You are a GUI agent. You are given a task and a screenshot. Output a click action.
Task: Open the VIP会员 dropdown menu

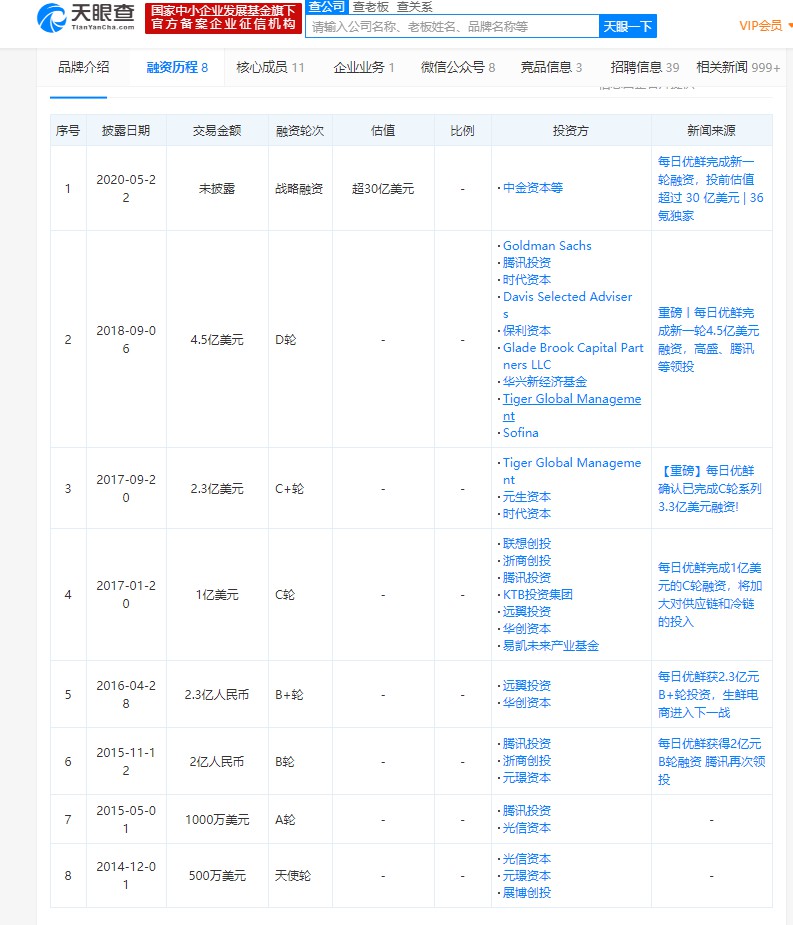coord(764,26)
